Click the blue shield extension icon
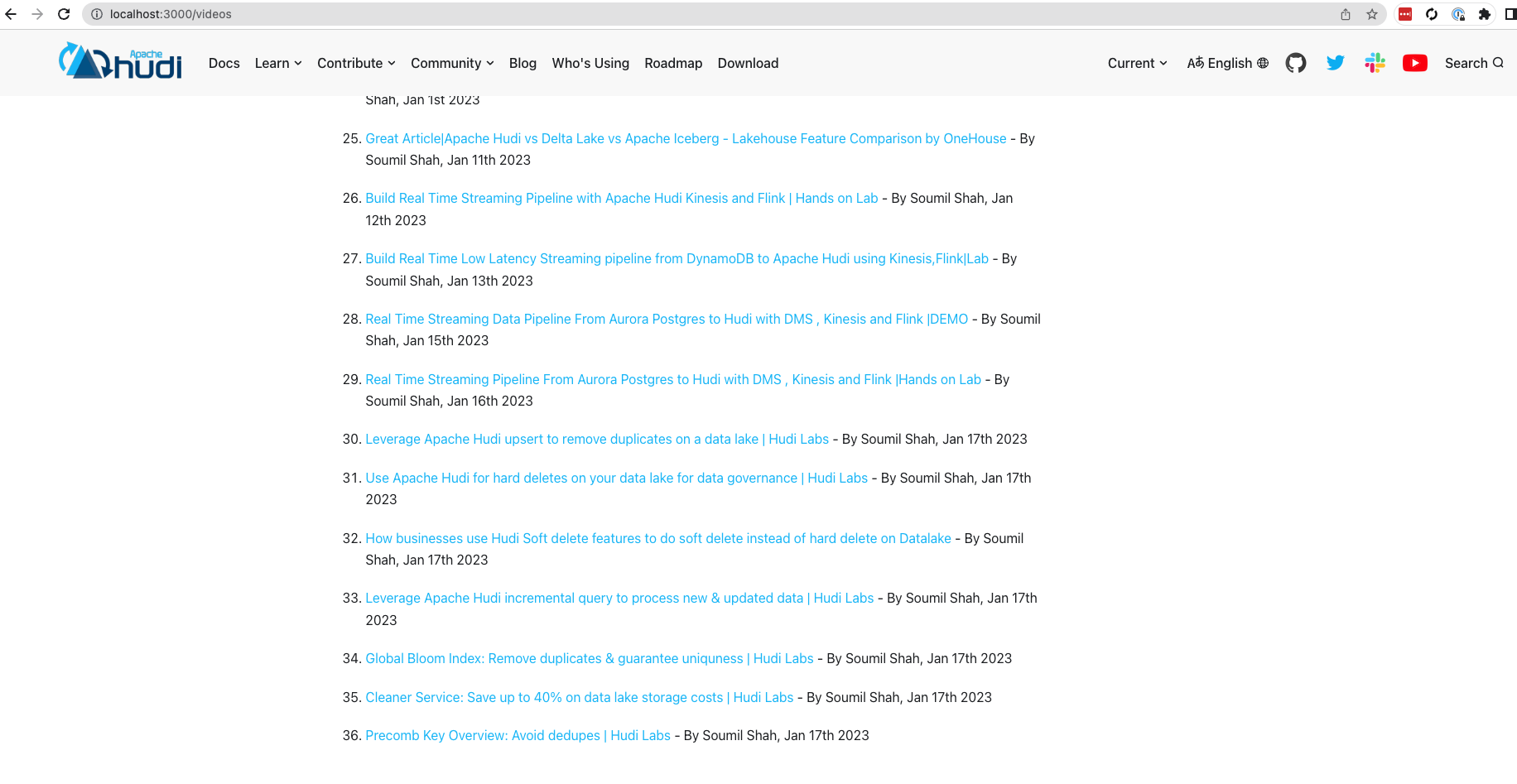The height and width of the screenshot is (784, 1517). click(1458, 14)
